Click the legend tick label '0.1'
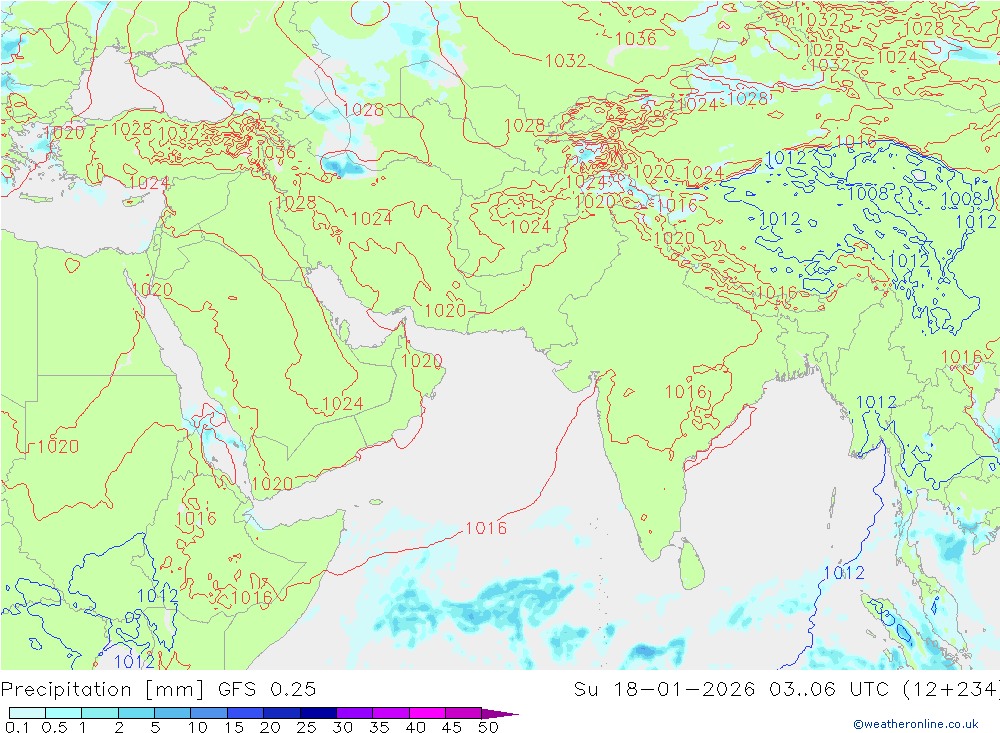This screenshot has height=733, width=1000. (x=17, y=727)
